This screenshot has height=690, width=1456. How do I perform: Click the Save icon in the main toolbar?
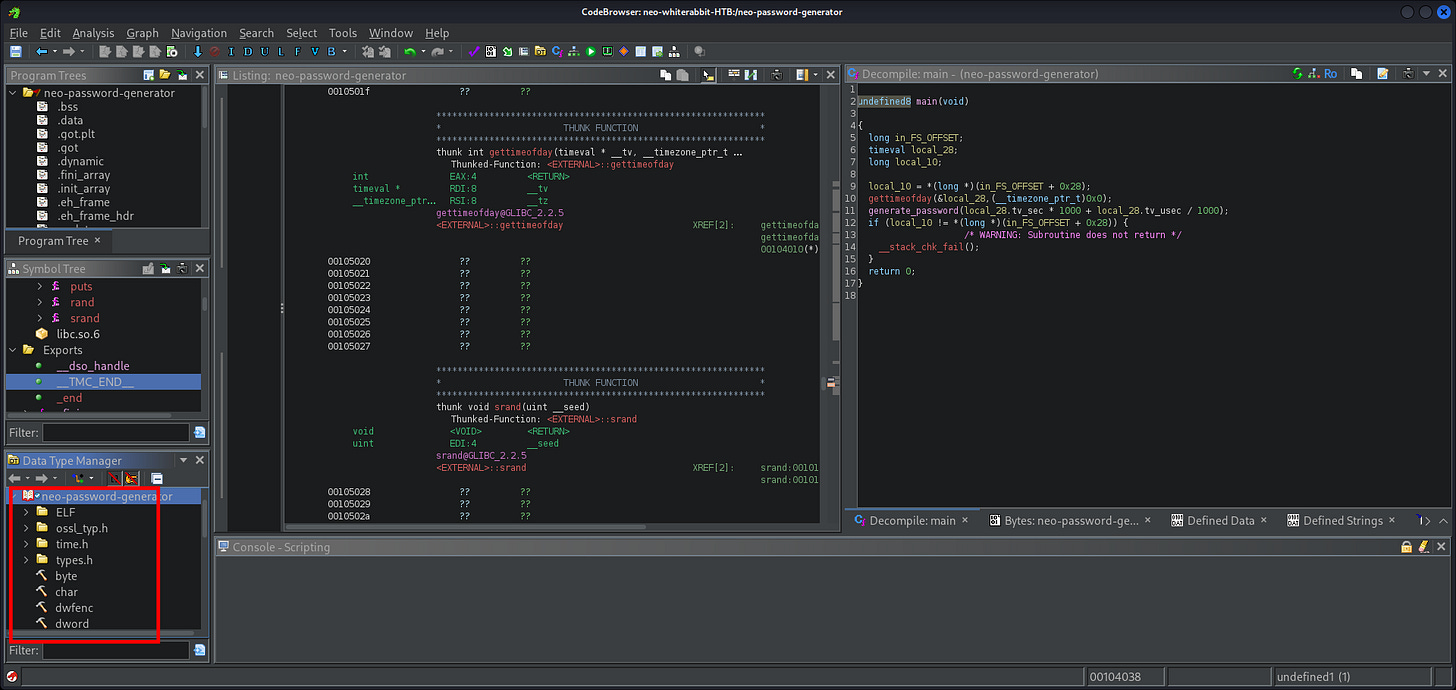pos(16,51)
